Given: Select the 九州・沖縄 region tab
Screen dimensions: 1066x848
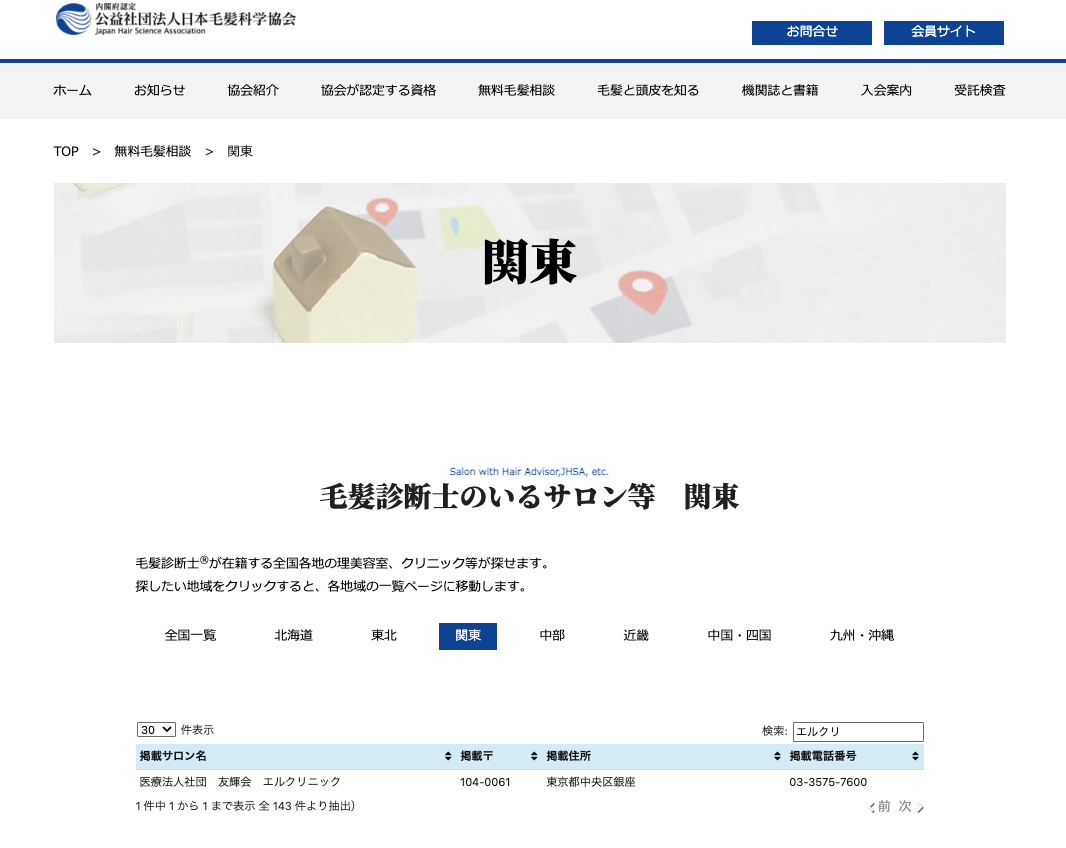Looking at the screenshot, I should [862, 636].
